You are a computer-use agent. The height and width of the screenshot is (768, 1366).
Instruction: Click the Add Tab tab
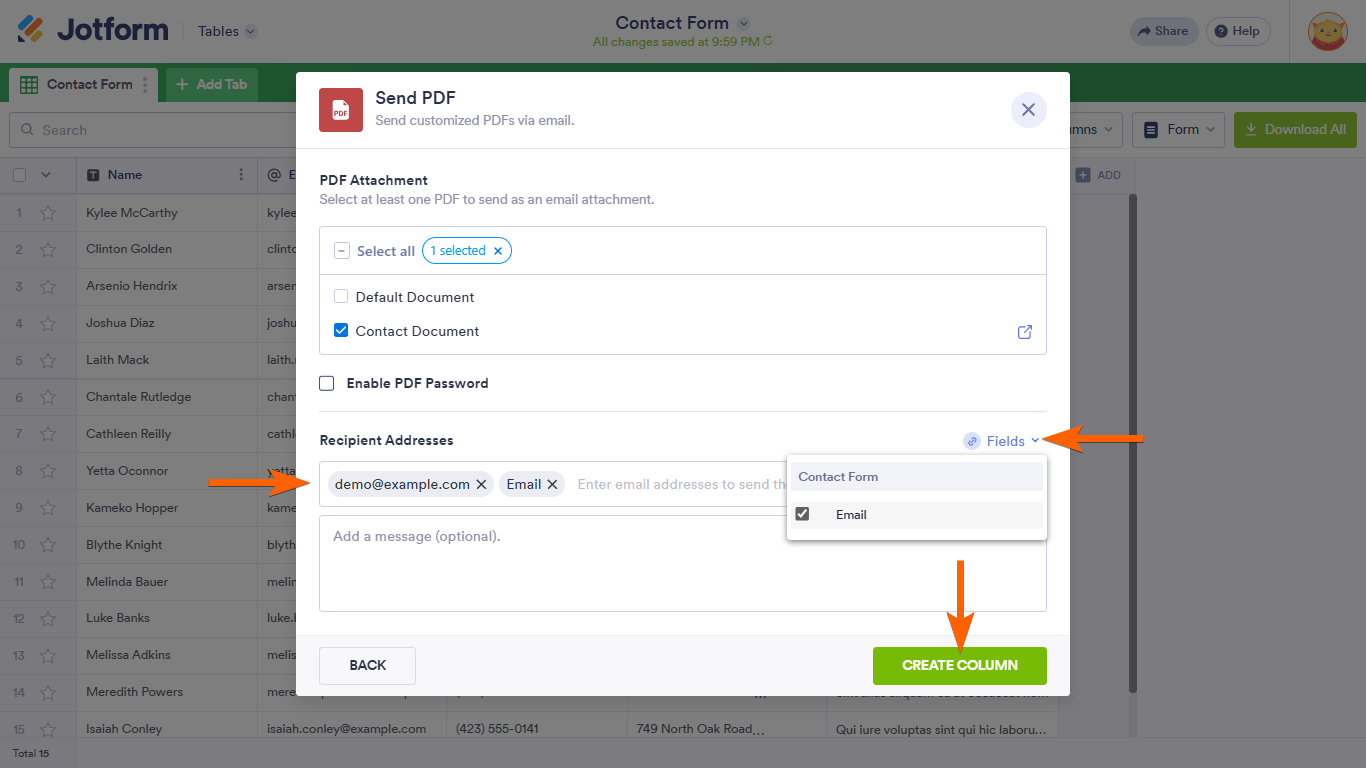coord(211,85)
